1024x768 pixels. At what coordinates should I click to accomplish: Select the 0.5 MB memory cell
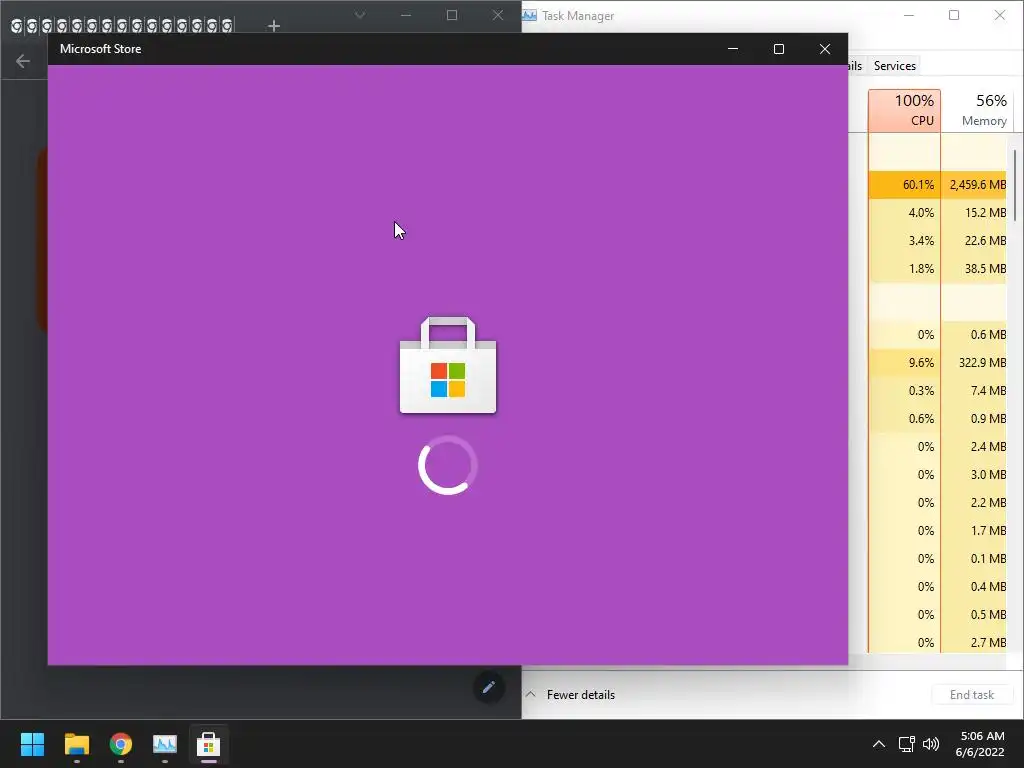pyautogui.click(x=974, y=615)
